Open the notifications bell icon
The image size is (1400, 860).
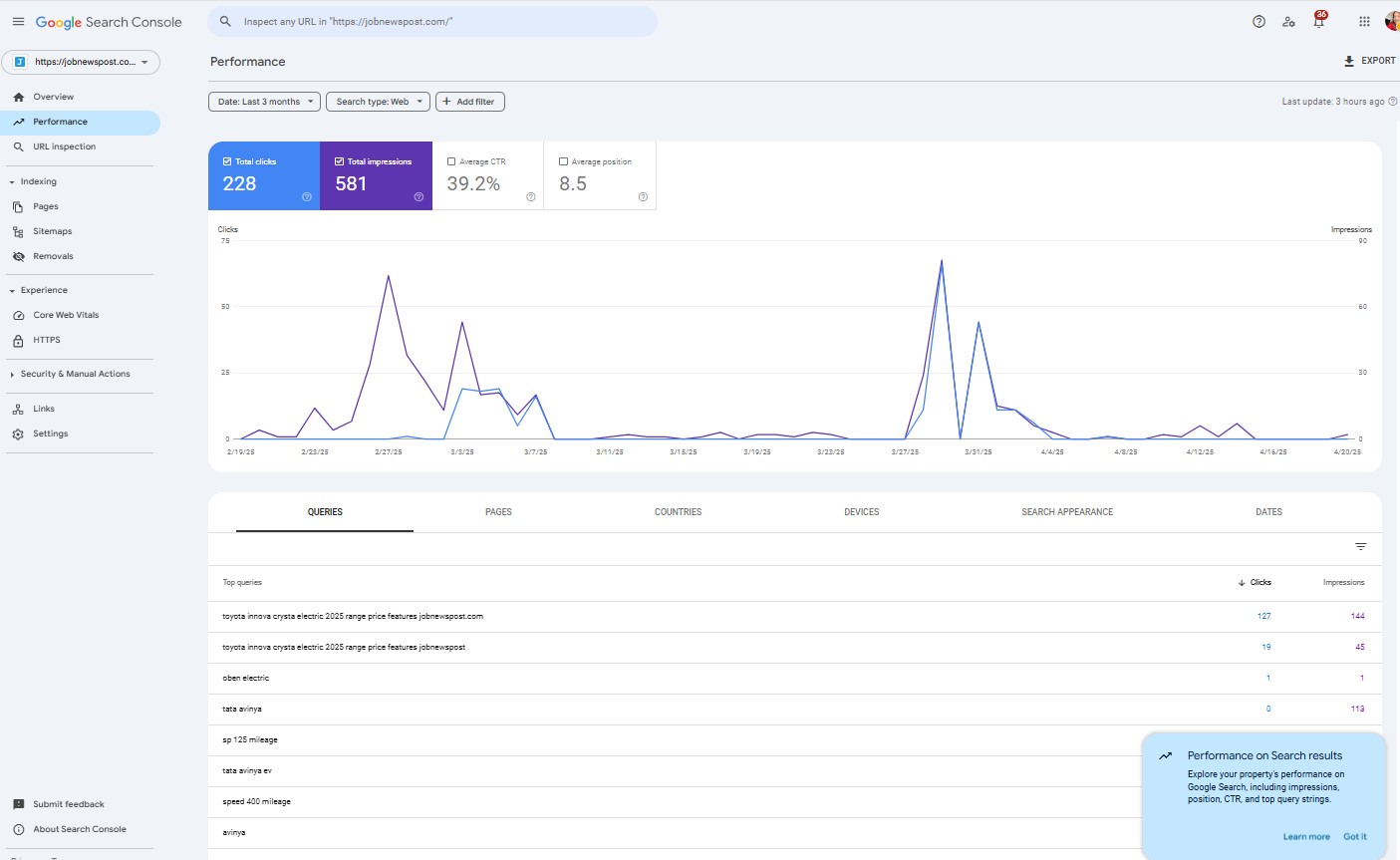point(1318,21)
